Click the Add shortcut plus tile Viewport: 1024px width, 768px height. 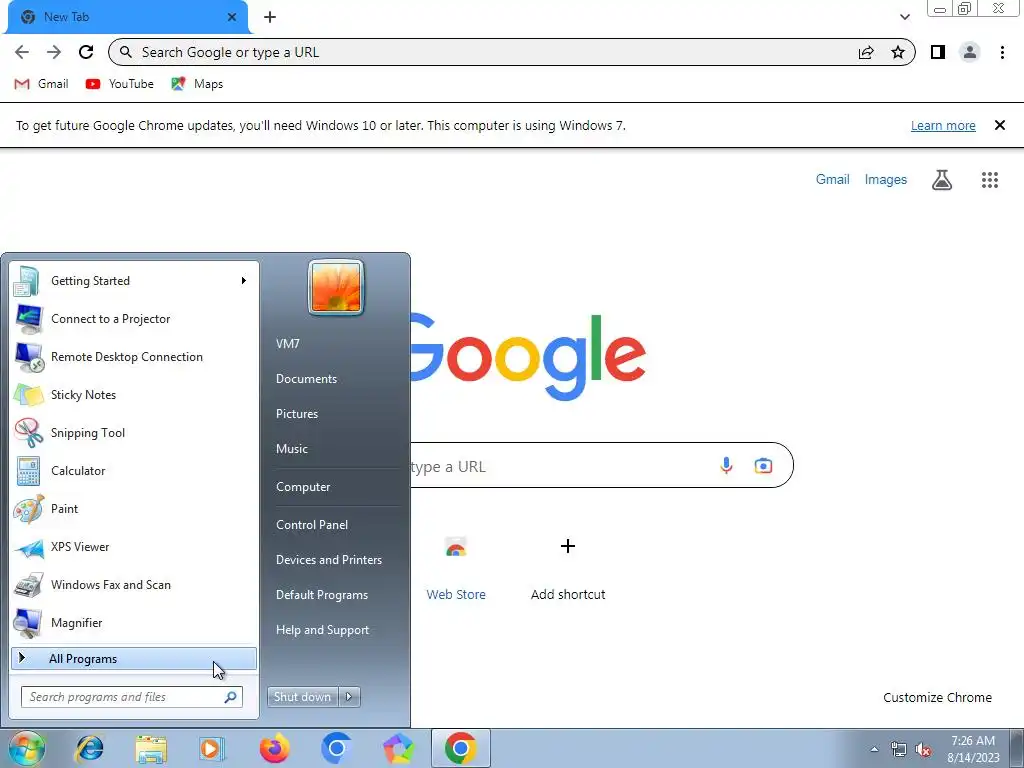pyautogui.click(x=568, y=567)
